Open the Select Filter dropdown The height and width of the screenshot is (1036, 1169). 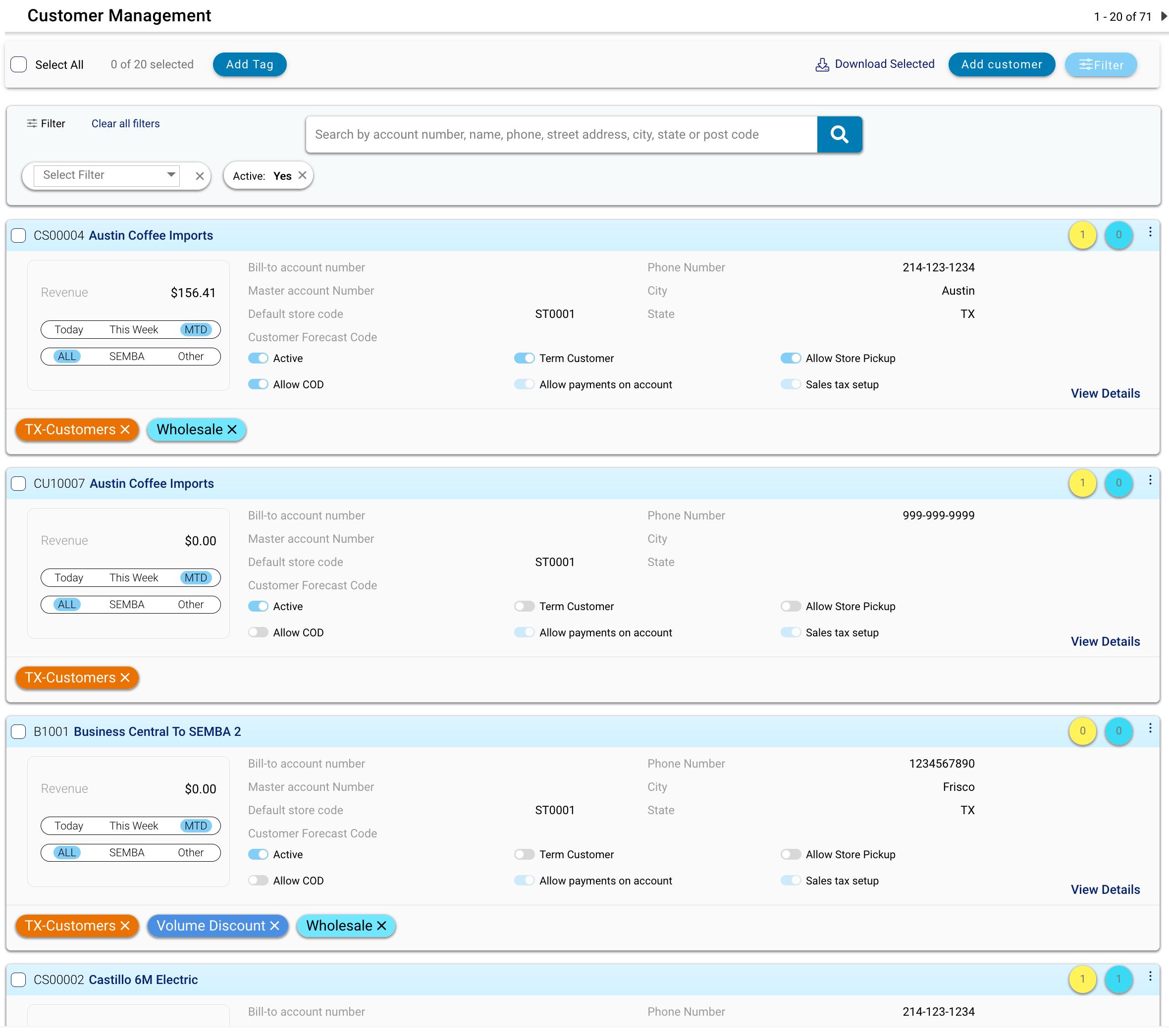(106, 175)
